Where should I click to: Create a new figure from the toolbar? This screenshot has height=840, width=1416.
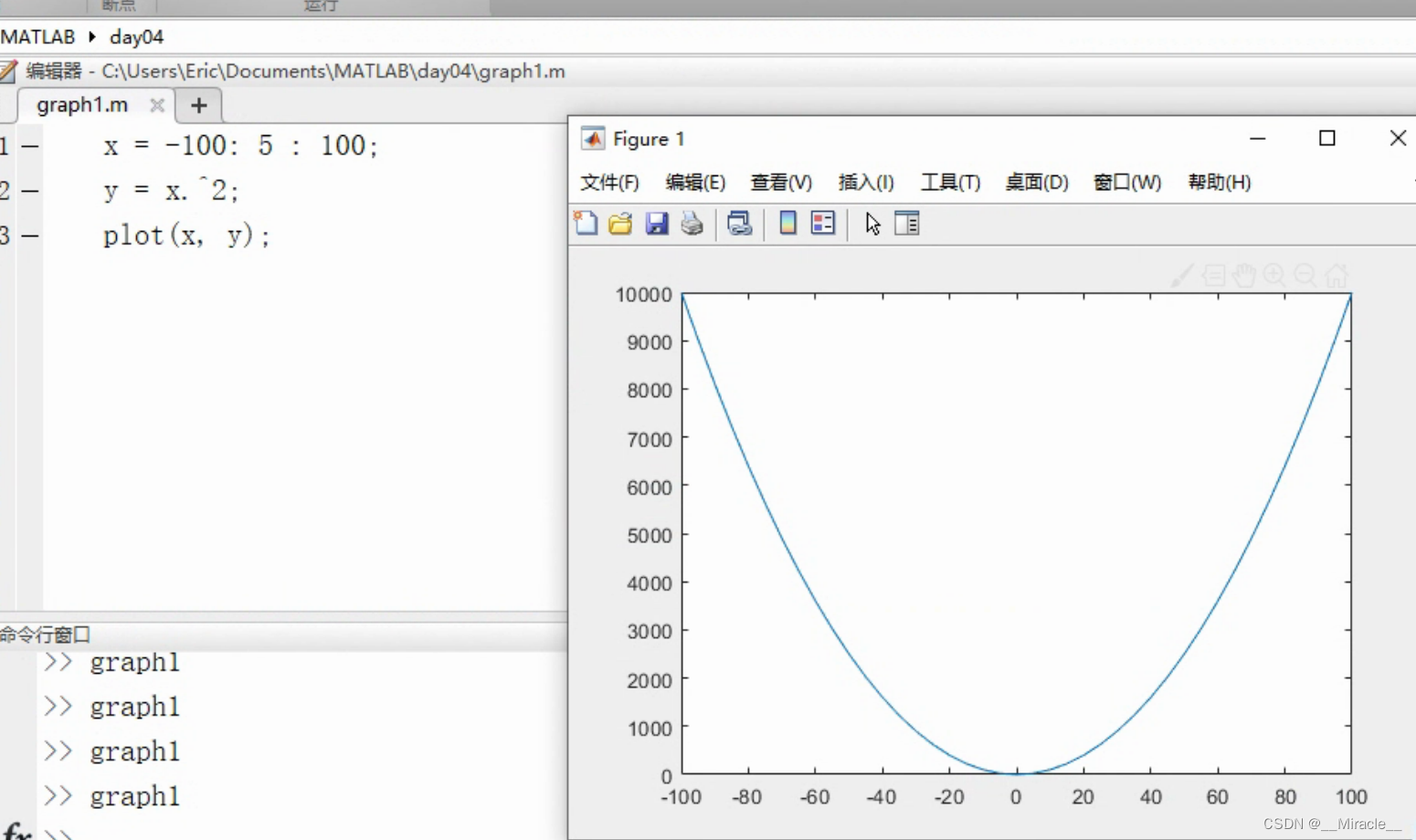(x=586, y=223)
